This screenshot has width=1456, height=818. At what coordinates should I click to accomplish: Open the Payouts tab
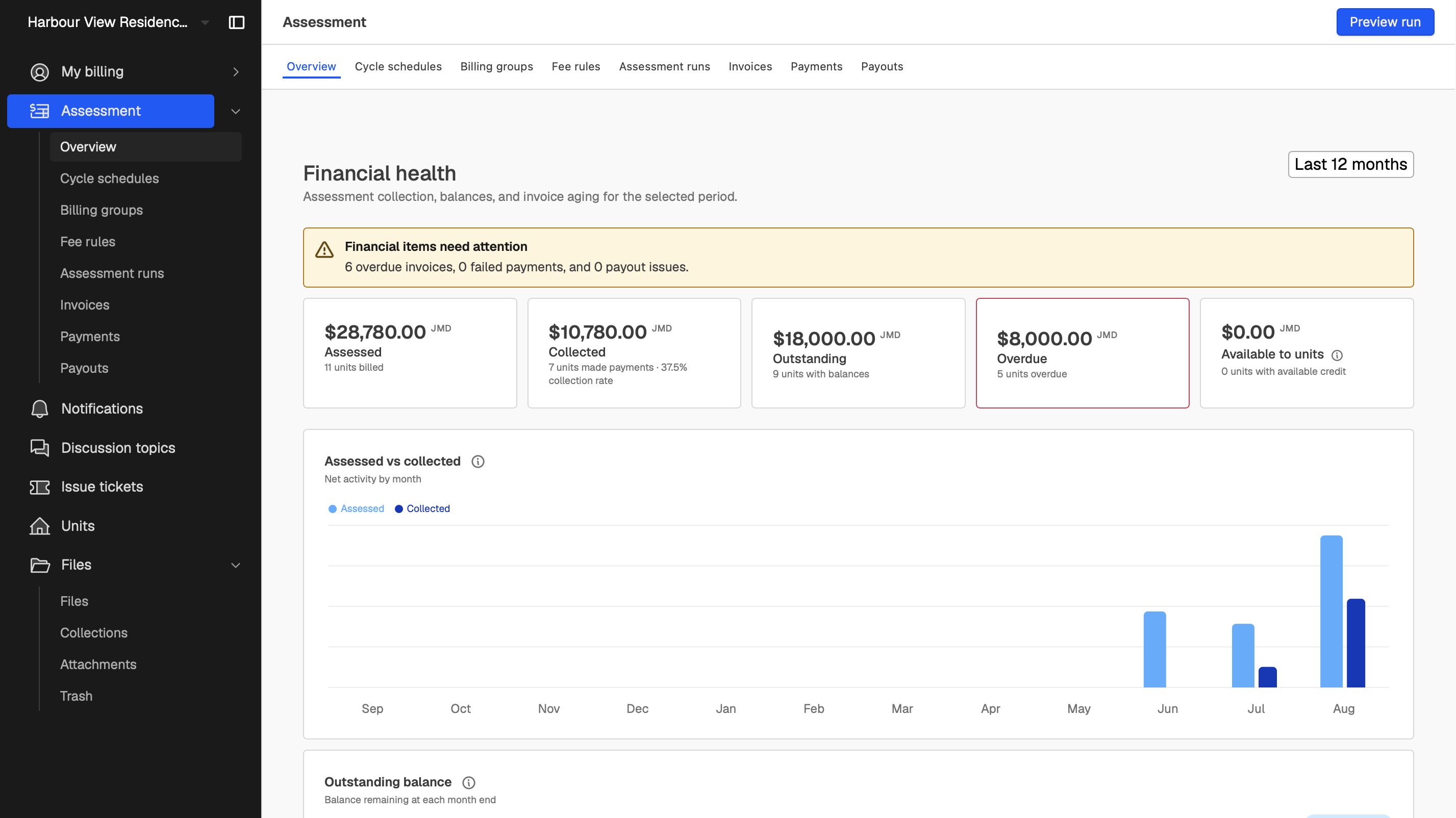click(882, 67)
